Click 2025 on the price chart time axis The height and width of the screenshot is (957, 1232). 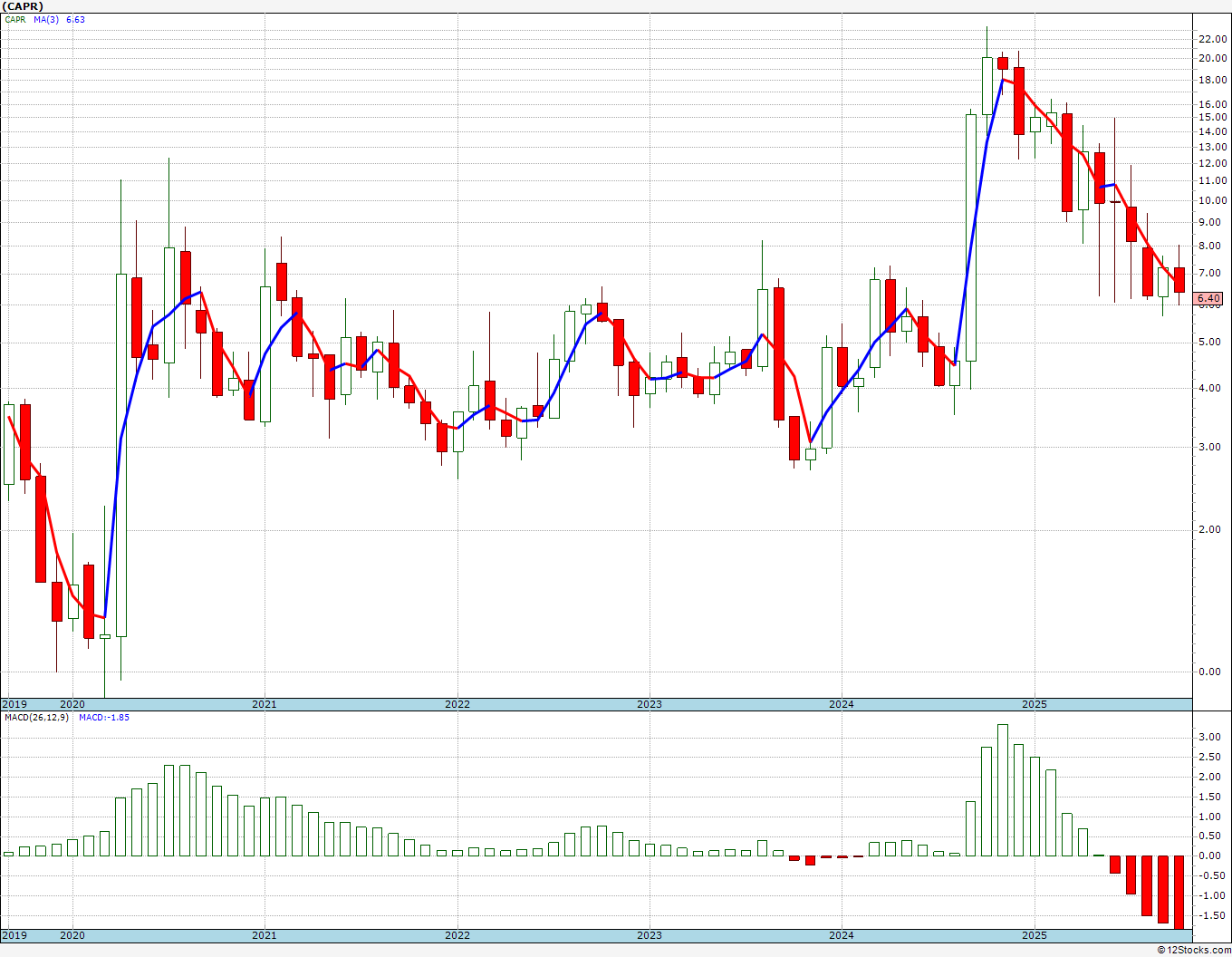pos(1035,704)
